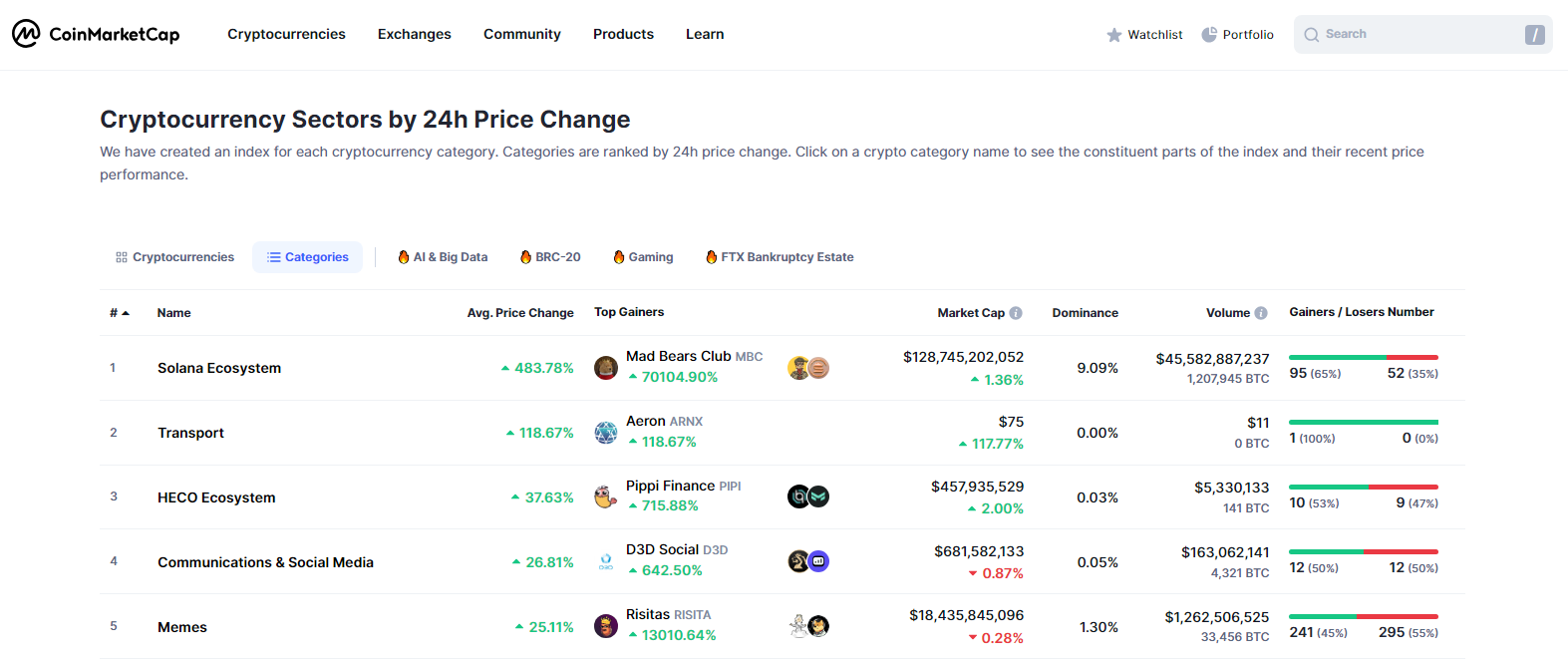Click the slash shortcut badge in search
Viewport: 1568px width, 660px height.
(x=1535, y=35)
